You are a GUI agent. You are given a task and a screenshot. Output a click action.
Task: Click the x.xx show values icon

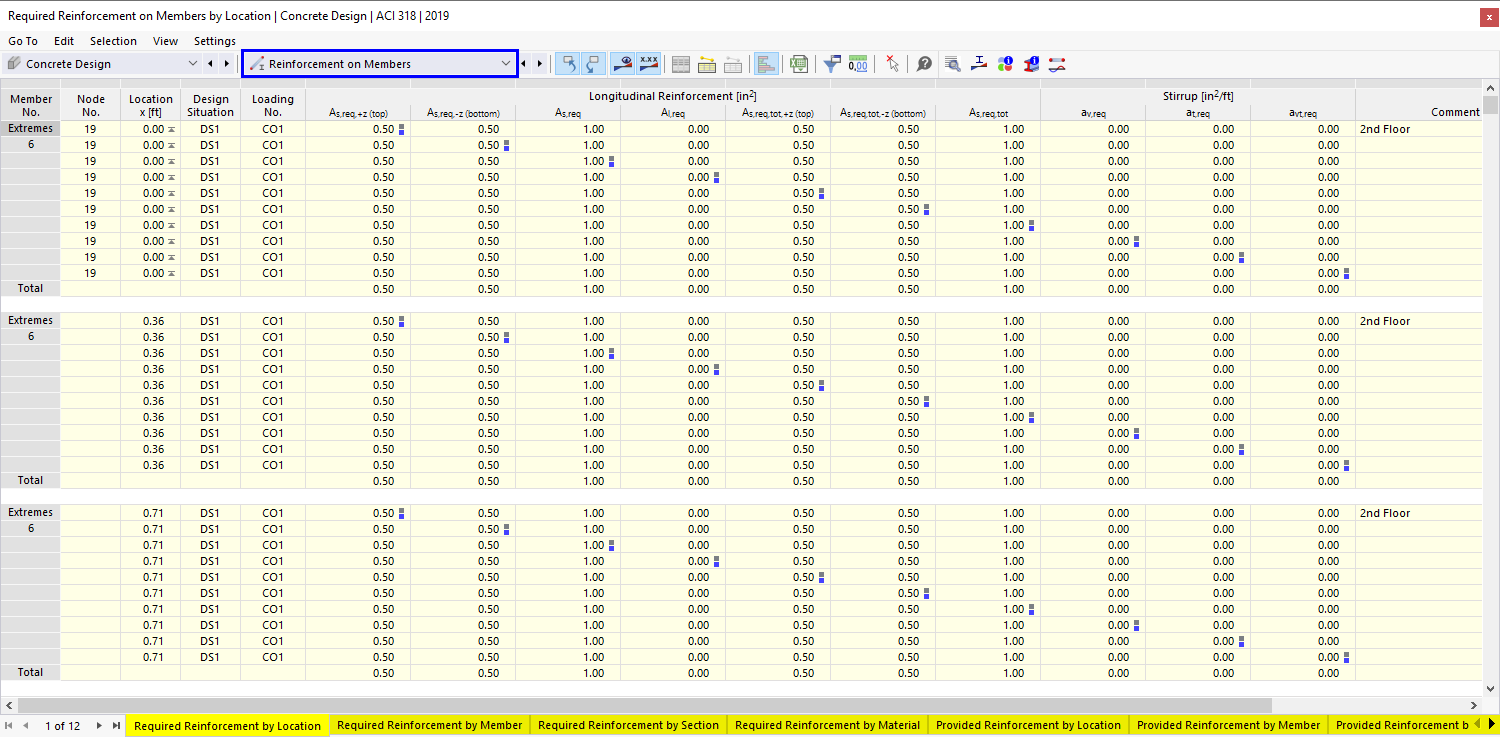coord(648,63)
